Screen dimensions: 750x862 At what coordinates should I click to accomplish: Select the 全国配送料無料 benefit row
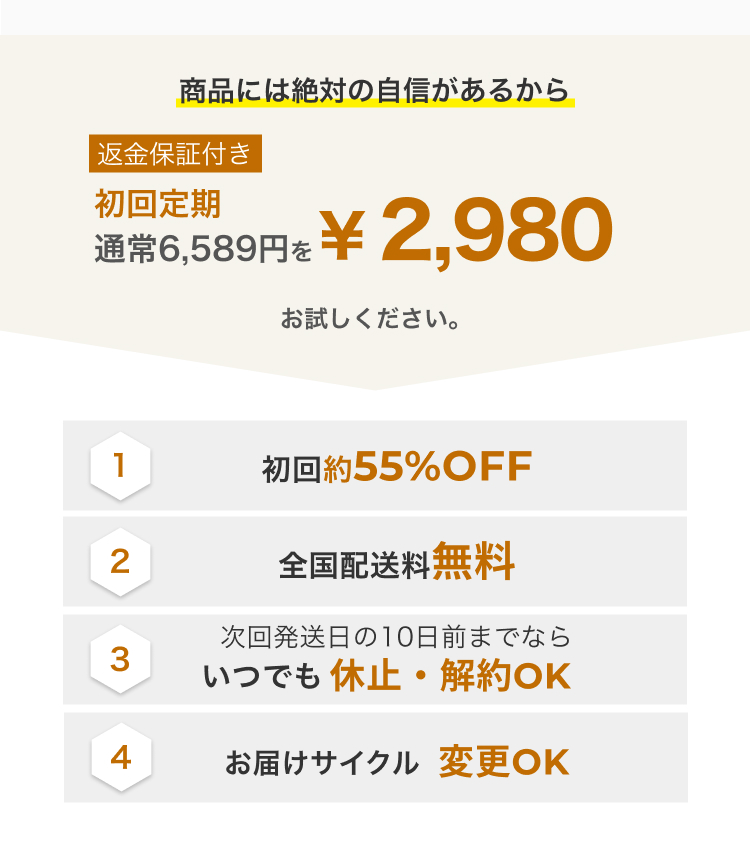(x=375, y=562)
